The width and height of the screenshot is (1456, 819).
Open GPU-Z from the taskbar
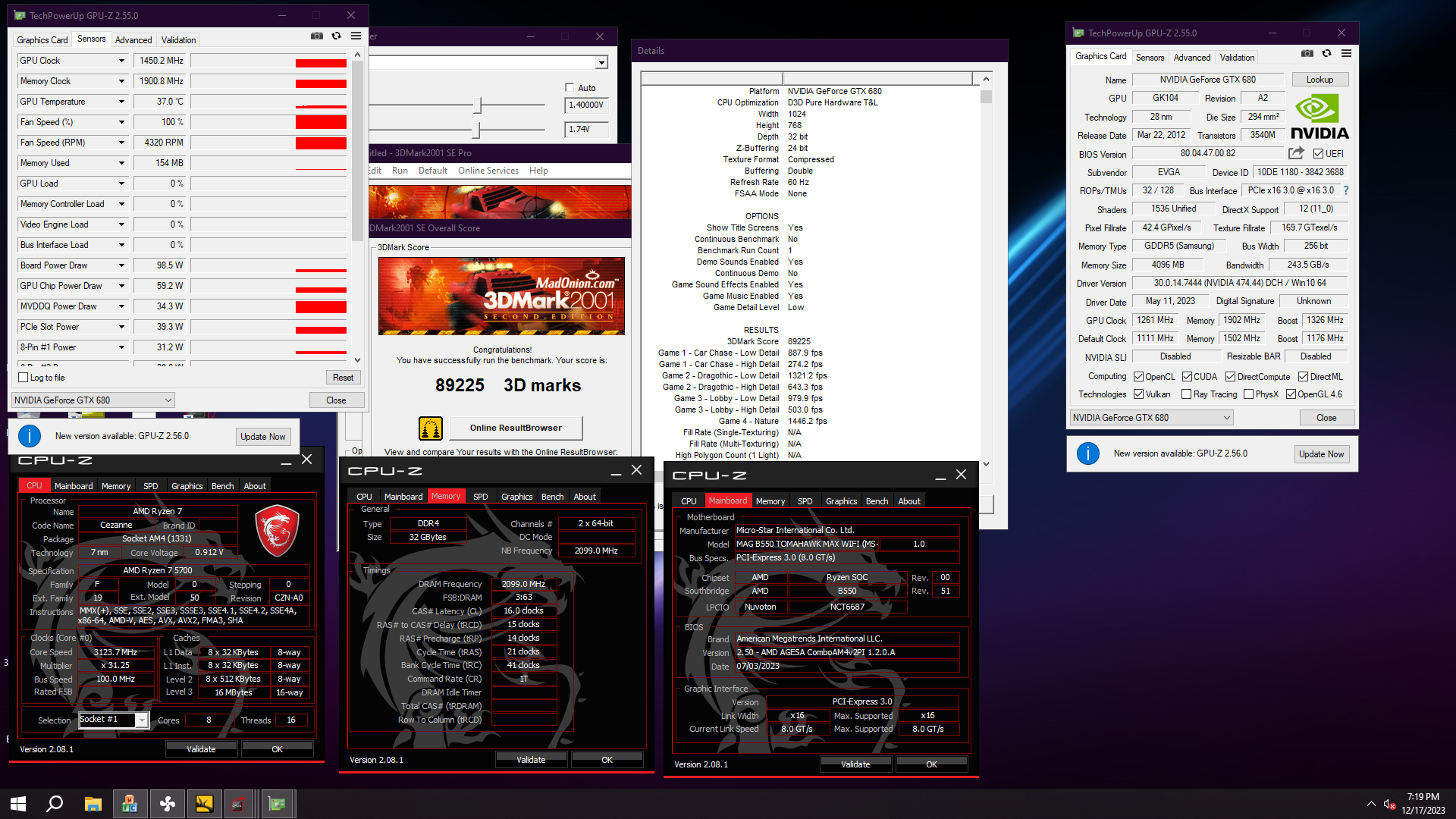pos(278,804)
